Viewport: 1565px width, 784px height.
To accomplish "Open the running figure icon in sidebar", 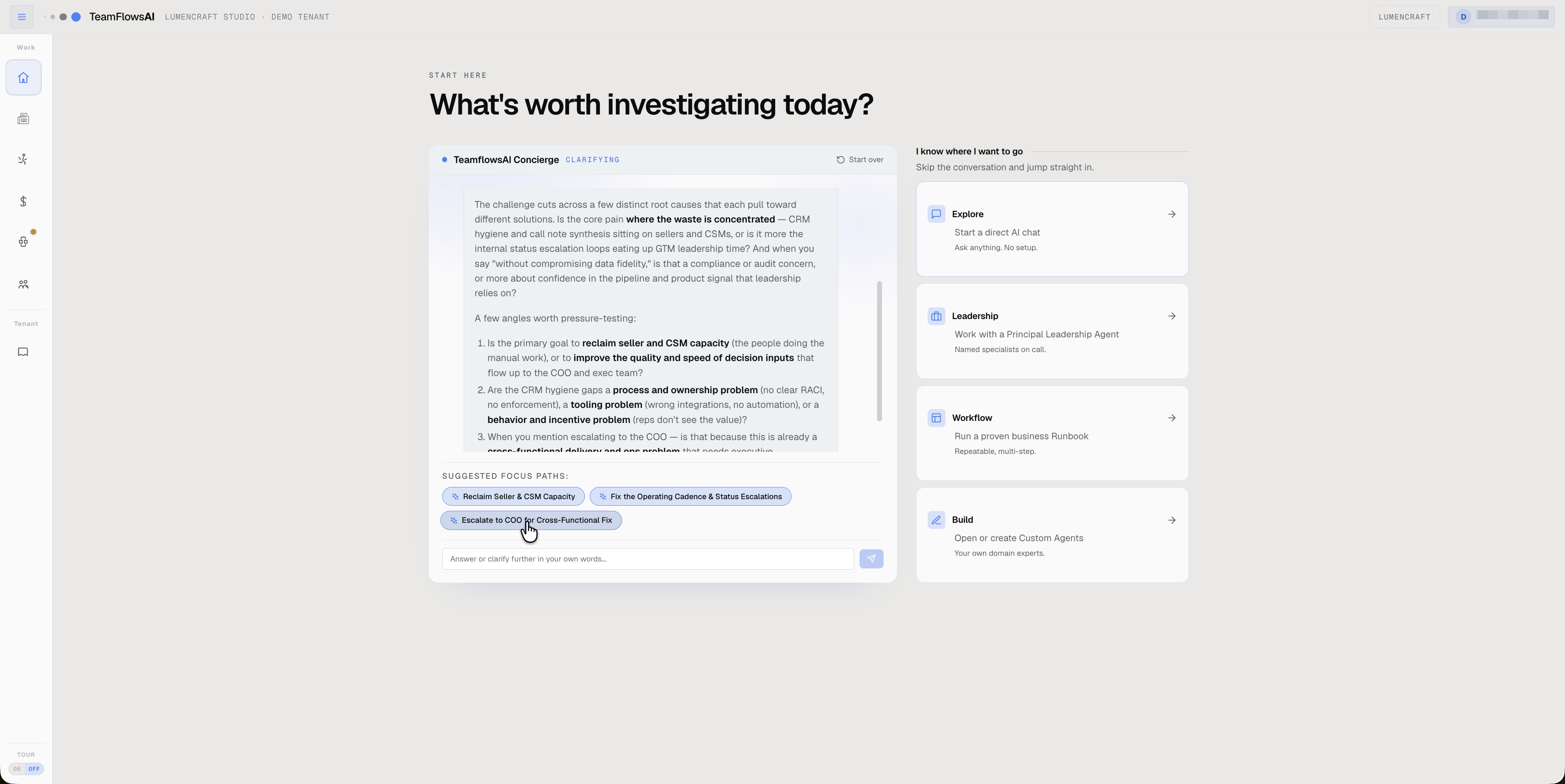I will tap(24, 160).
